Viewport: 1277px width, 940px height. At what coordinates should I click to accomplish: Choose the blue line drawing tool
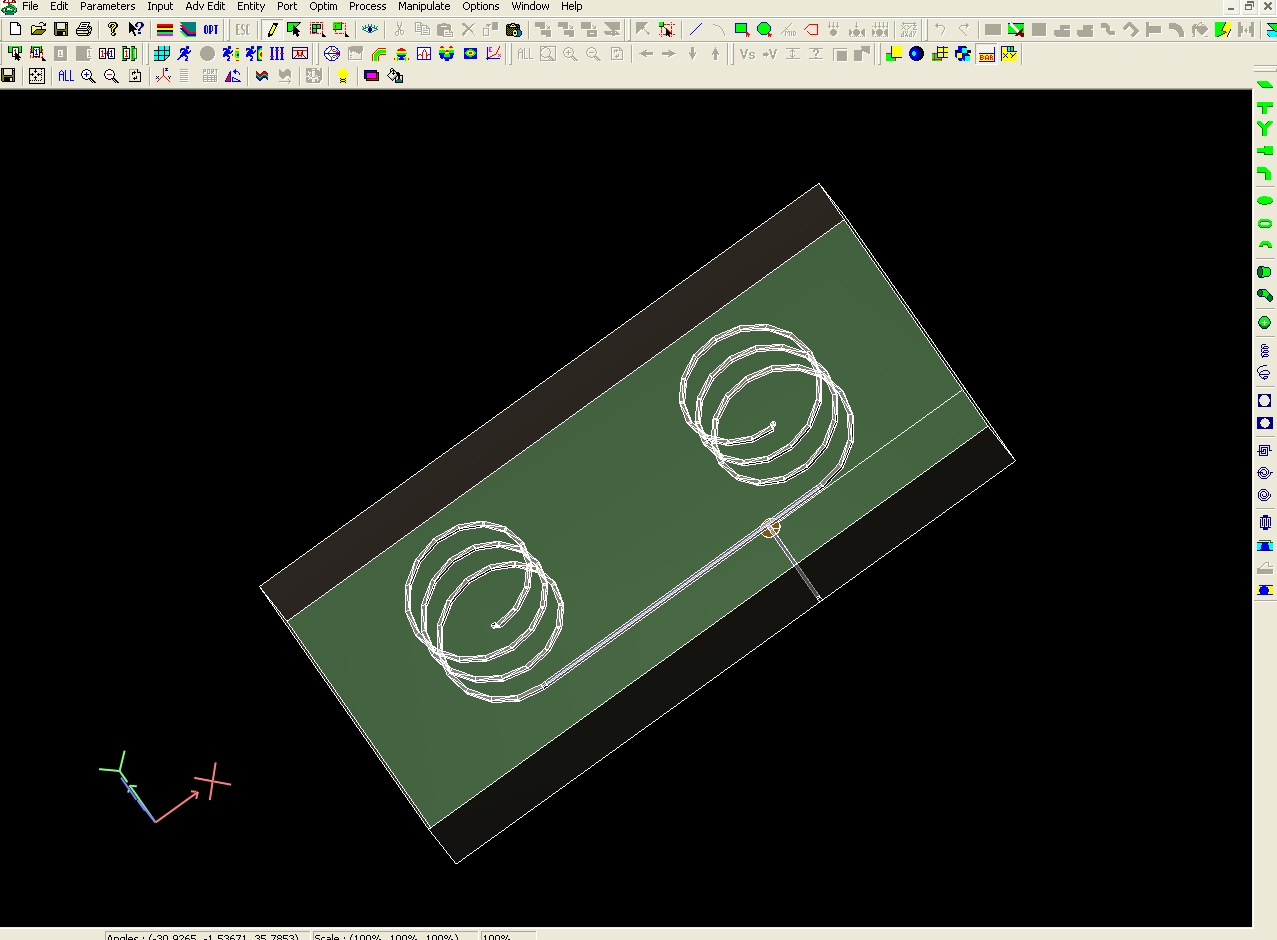click(x=696, y=30)
